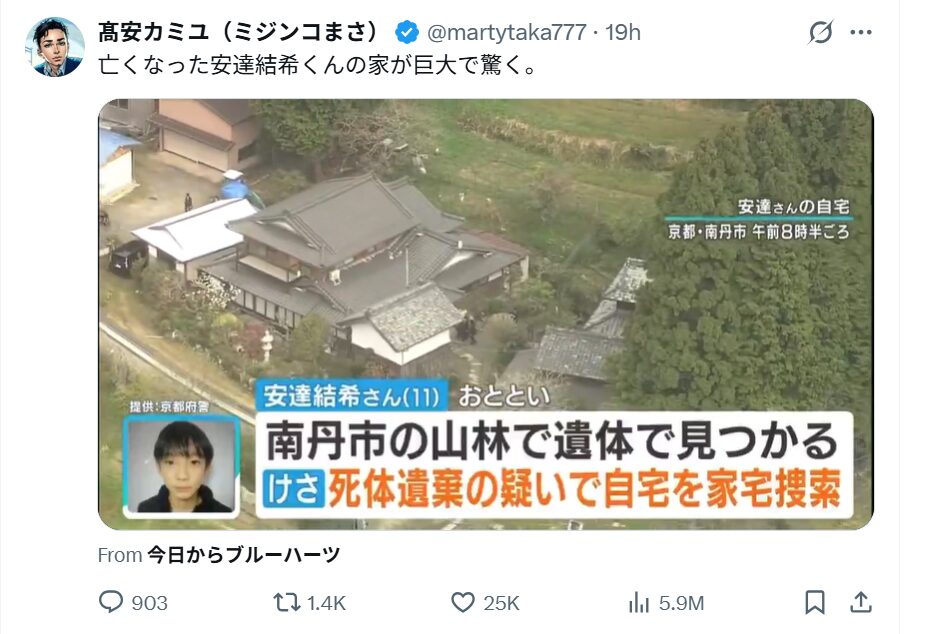Click the 1.4K reposts count

(326, 603)
